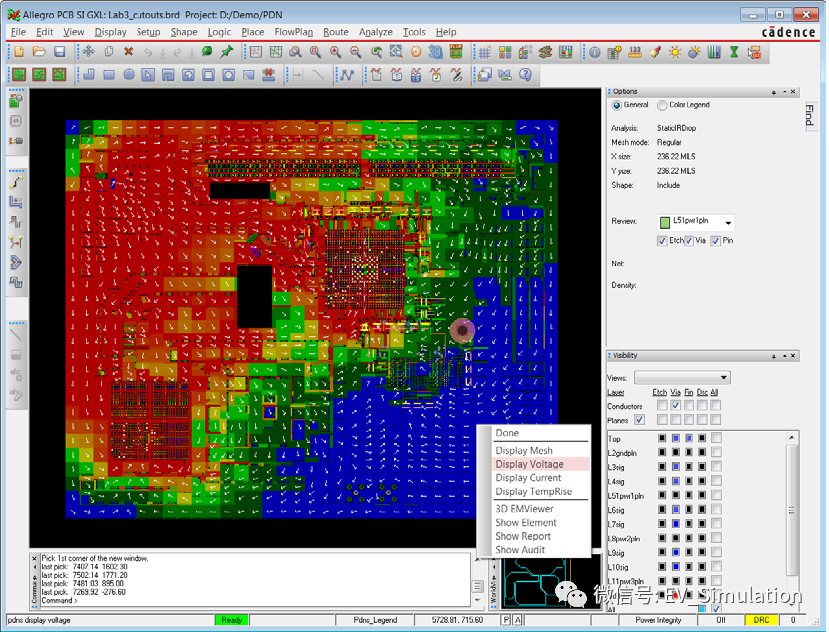Click the Dehighlight dimmed sun icon
The height and width of the screenshot is (632, 829).
pos(694,52)
